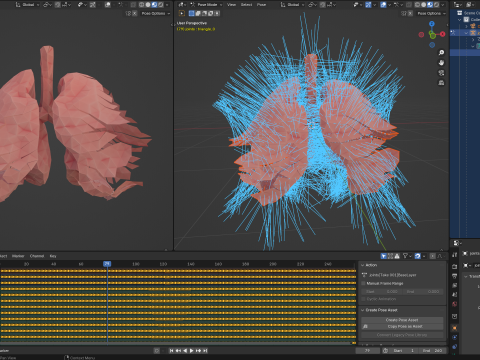Screen dimensions: 480x360
Task: Jump to the start frame
Action: pos(171,351)
